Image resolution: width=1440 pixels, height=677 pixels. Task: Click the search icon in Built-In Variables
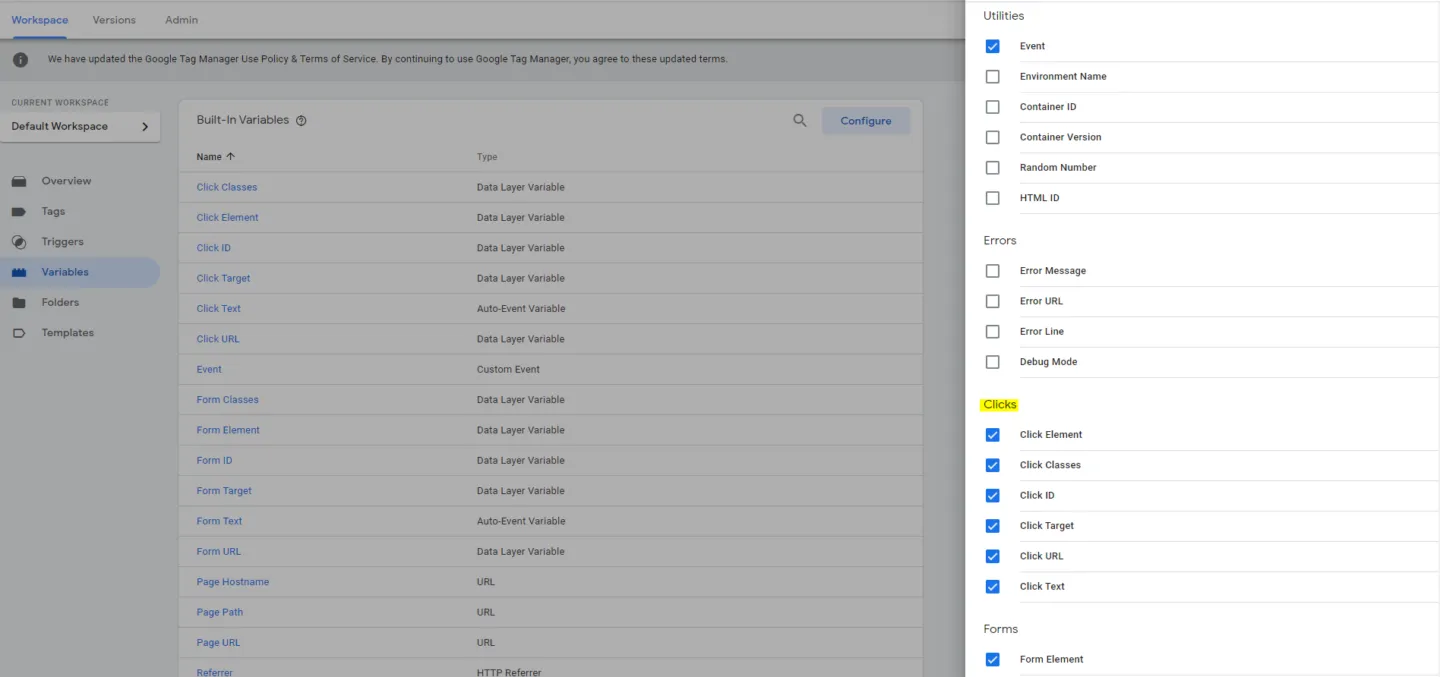coord(799,120)
